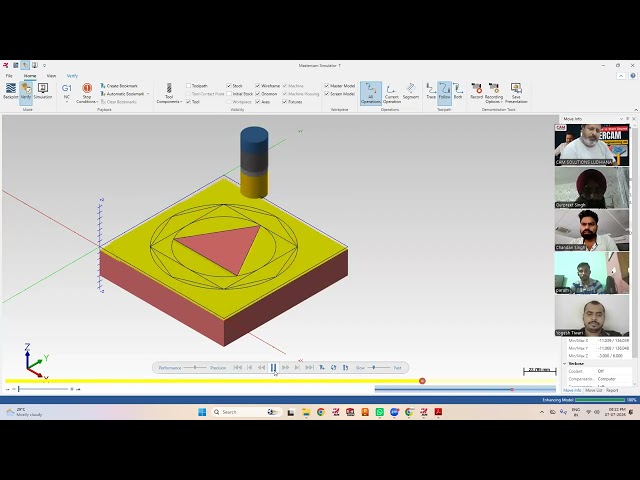Click Create Bookmark
The height and width of the screenshot is (480, 640).
tap(119, 86)
